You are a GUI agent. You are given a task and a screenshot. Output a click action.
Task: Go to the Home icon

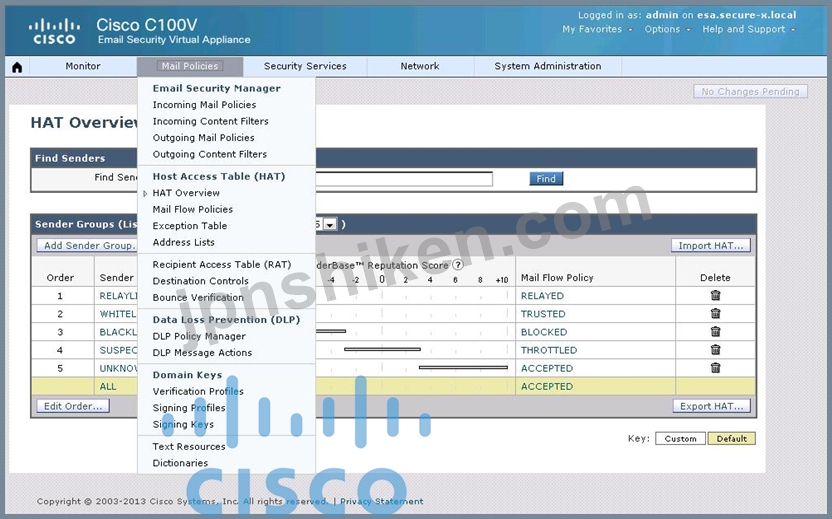point(17,67)
